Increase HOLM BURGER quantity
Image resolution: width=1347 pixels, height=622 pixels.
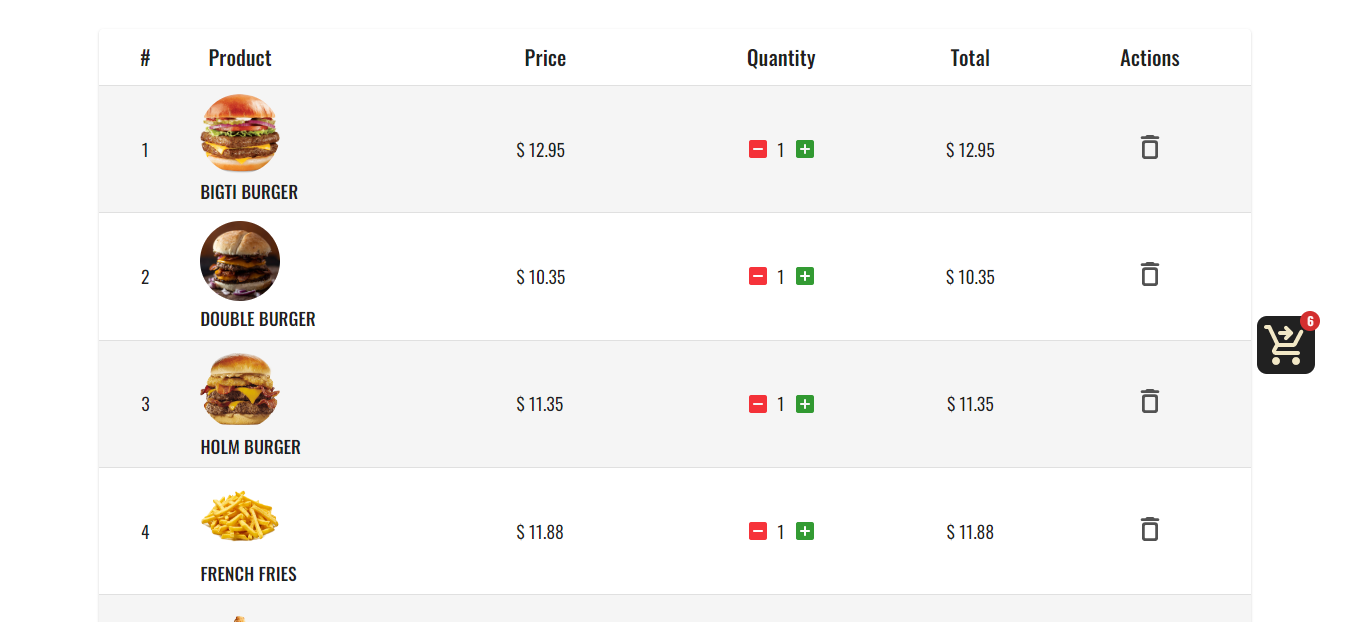804,403
